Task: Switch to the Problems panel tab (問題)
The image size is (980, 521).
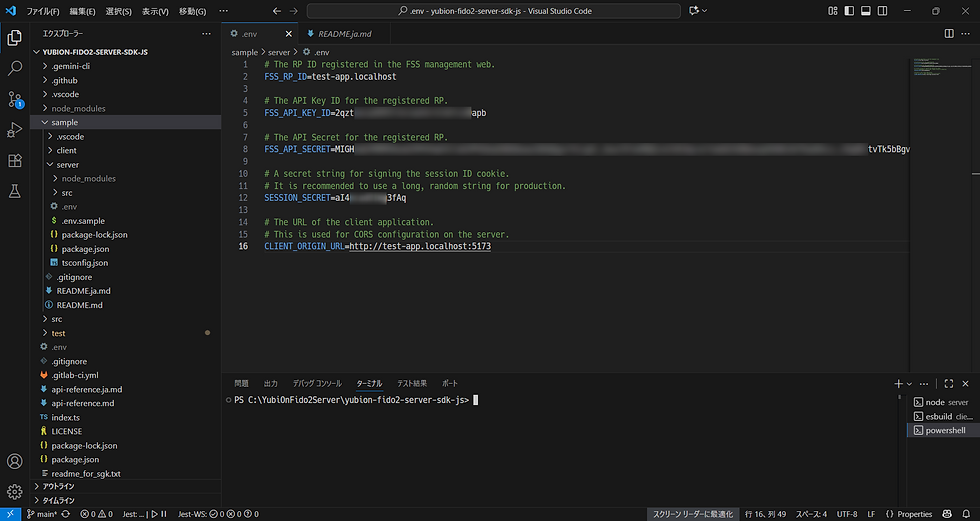Action: pyautogui.click(x=241, y=384)
